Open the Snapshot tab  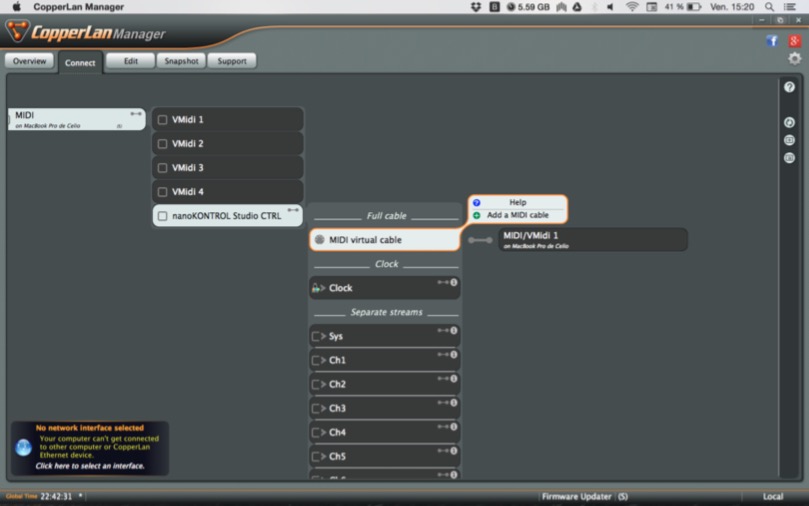coord(181,61)
